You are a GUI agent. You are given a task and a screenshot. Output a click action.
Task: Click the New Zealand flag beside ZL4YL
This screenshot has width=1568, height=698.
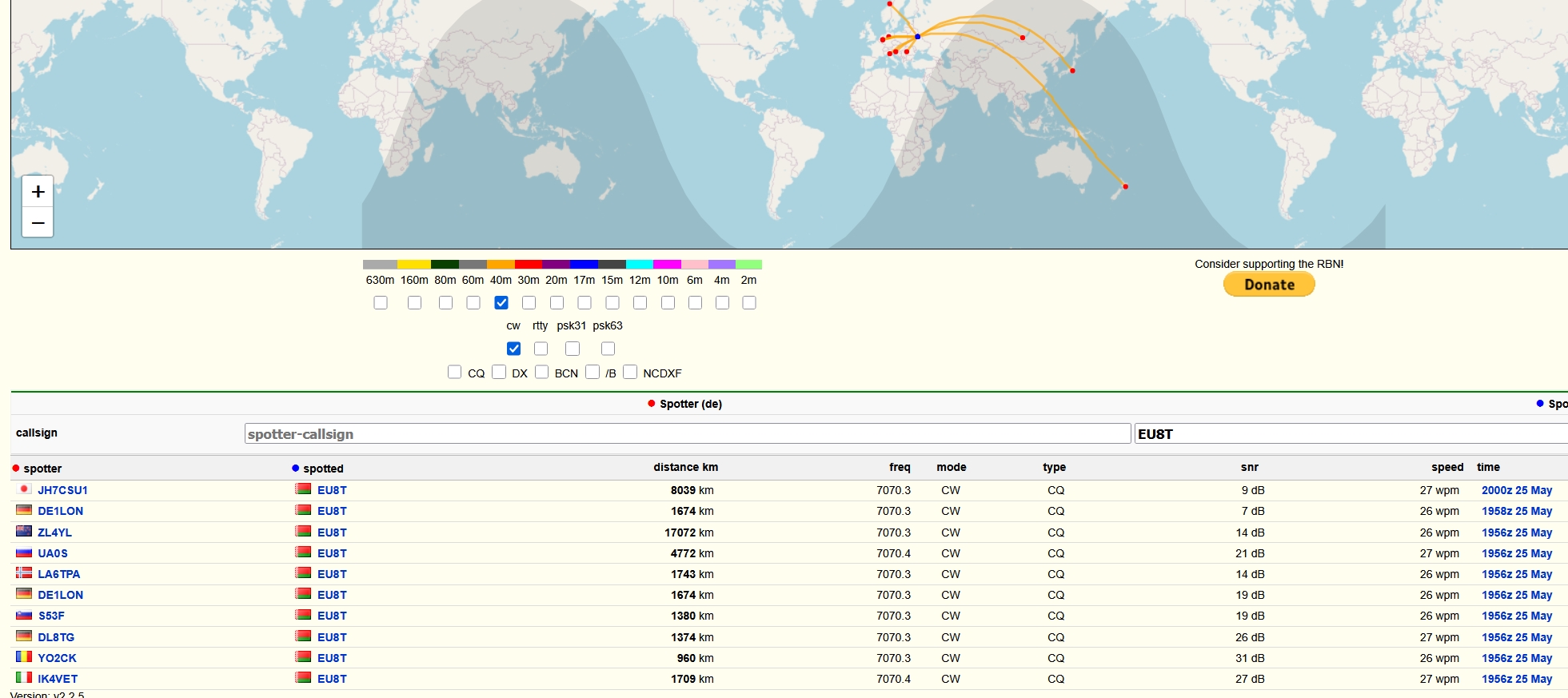point(24,532)
